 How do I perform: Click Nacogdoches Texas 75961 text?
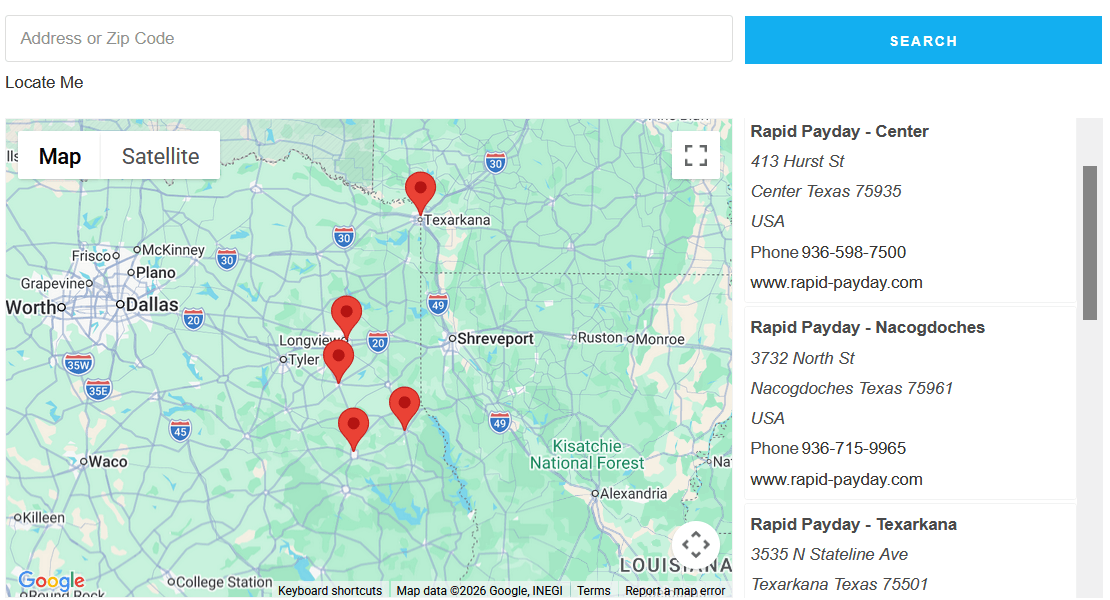tap(852, 388)
